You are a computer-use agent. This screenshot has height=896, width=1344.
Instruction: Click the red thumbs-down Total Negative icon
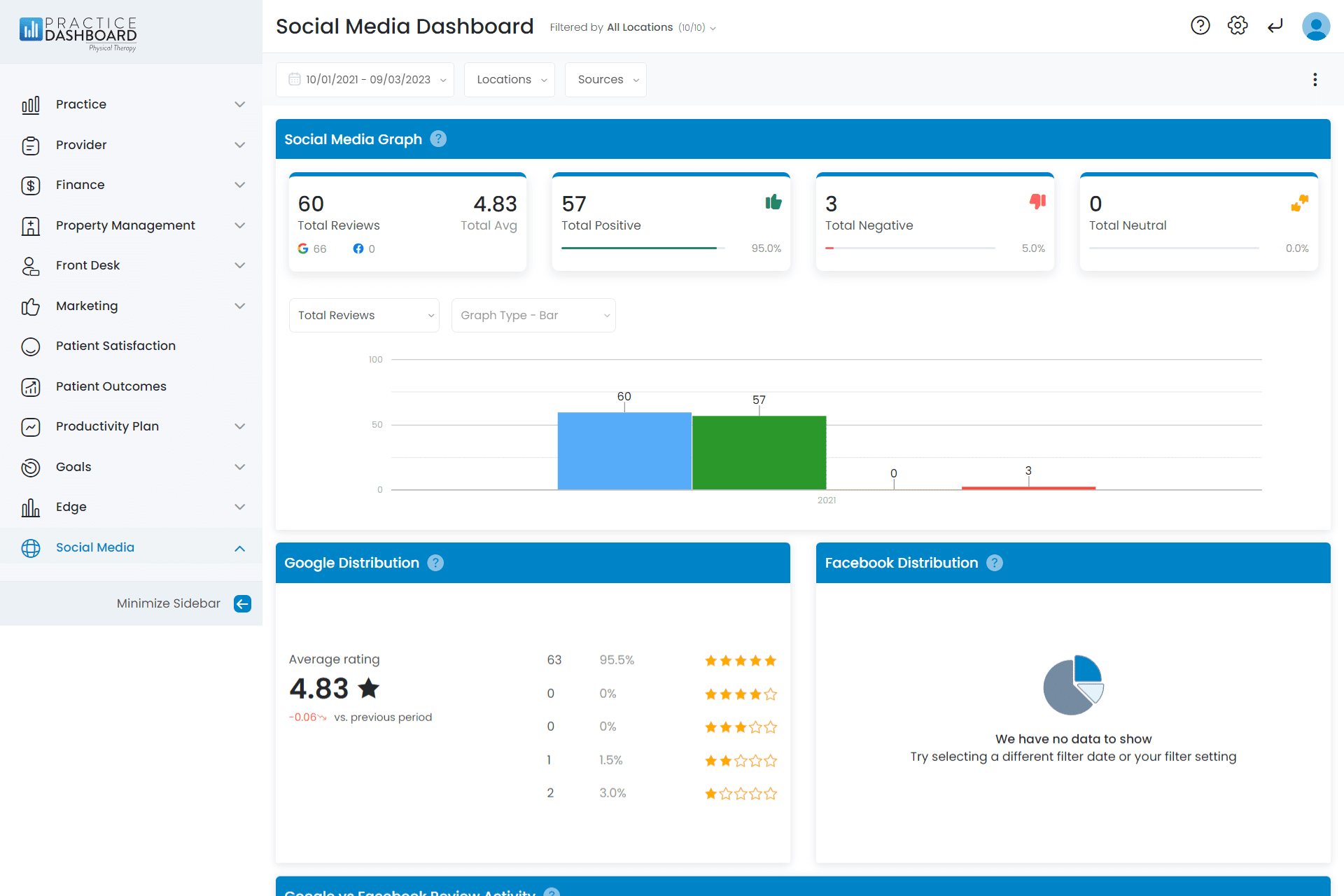tap(1037, 202)
